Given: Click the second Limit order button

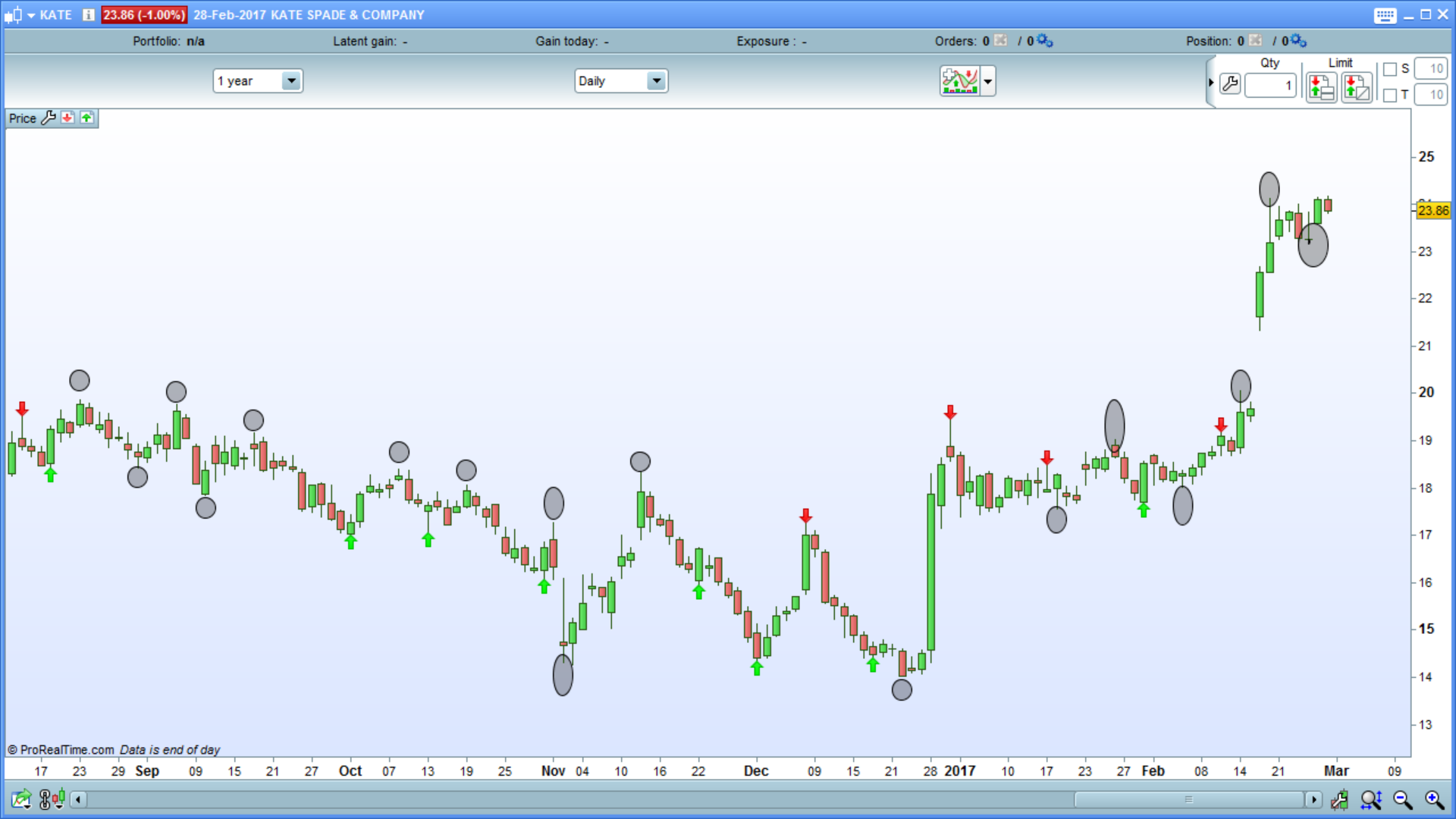Looking at the screenshot, I should tap(1356, 87).
